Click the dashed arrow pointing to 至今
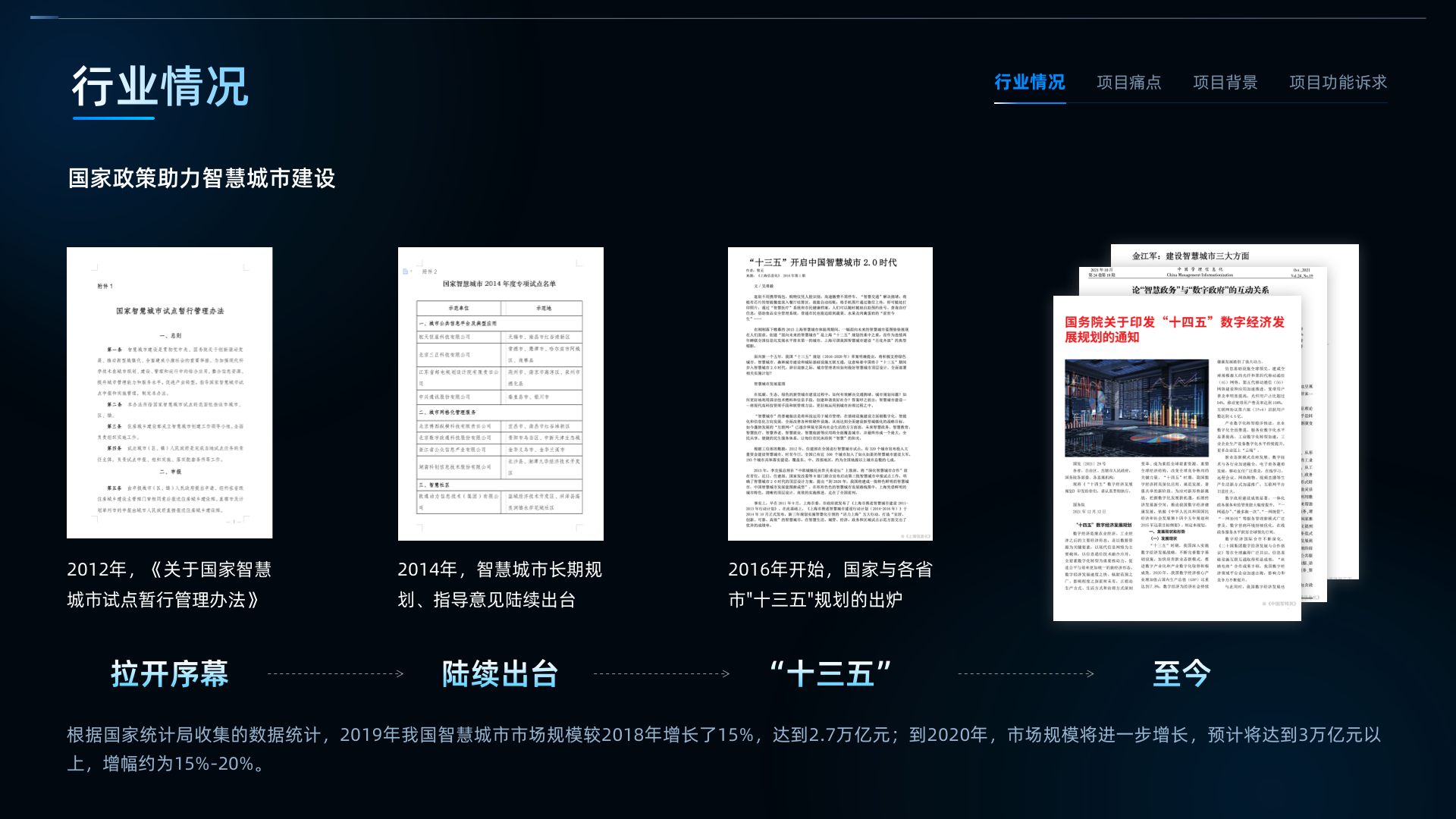The height and width of the screenshot is (819, 1456). click(x=1025, y=673)
